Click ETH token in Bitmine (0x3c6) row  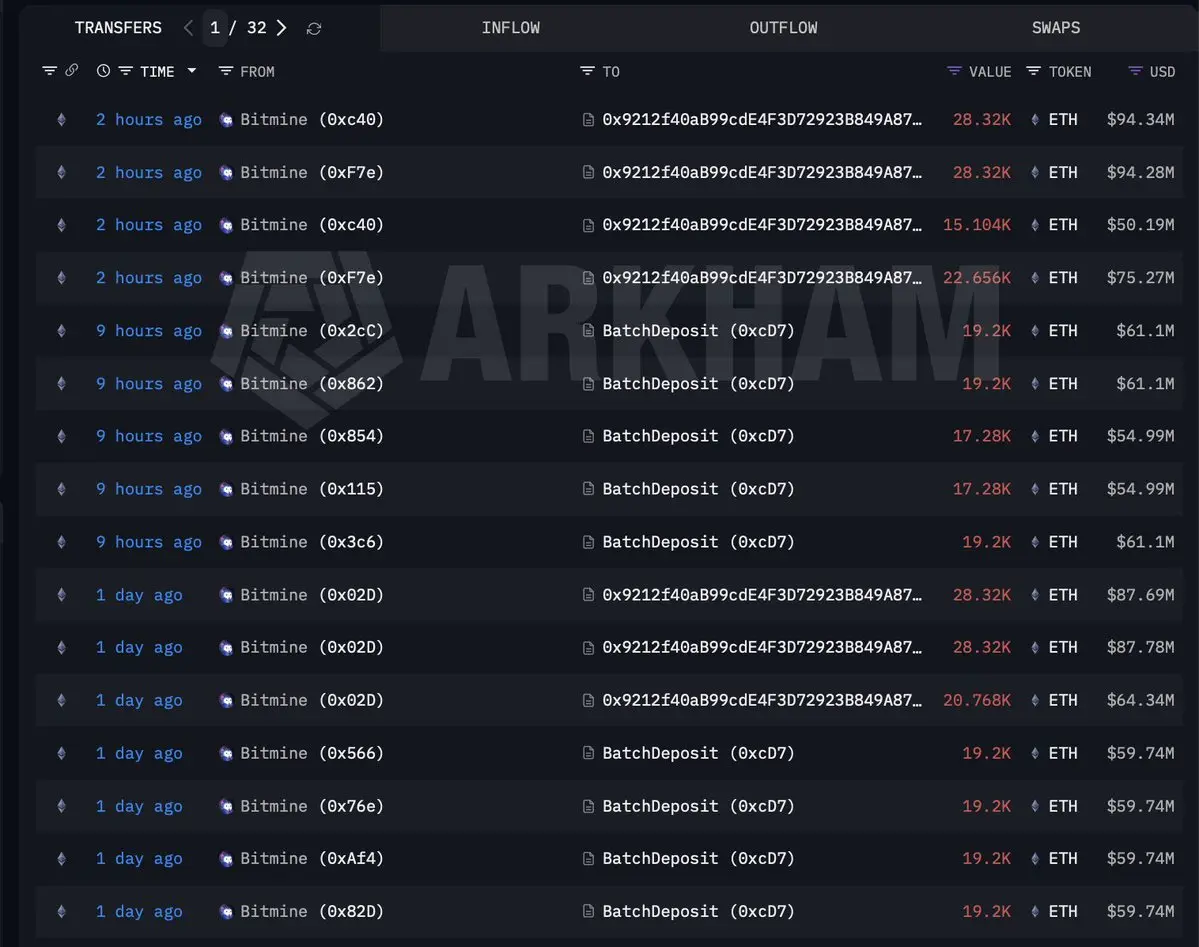1055,542
